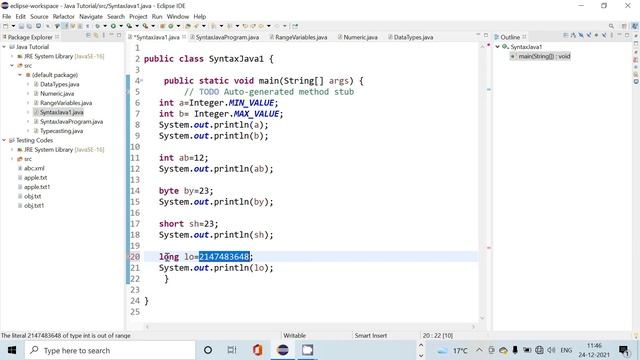640x360 pixels.
Task: Select main(String[]) : void in Outline
Action: click(x=544, y=56)
